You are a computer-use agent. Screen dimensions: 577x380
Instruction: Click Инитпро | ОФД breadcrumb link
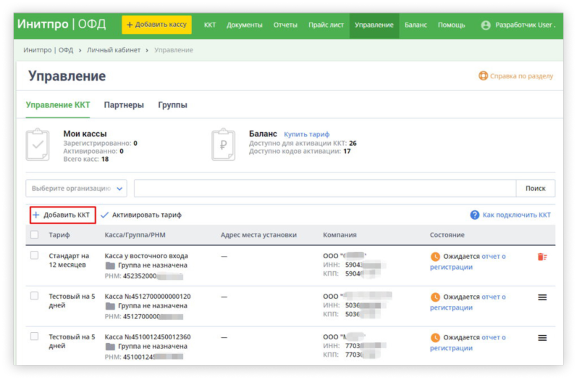click(x=48, y=50)
